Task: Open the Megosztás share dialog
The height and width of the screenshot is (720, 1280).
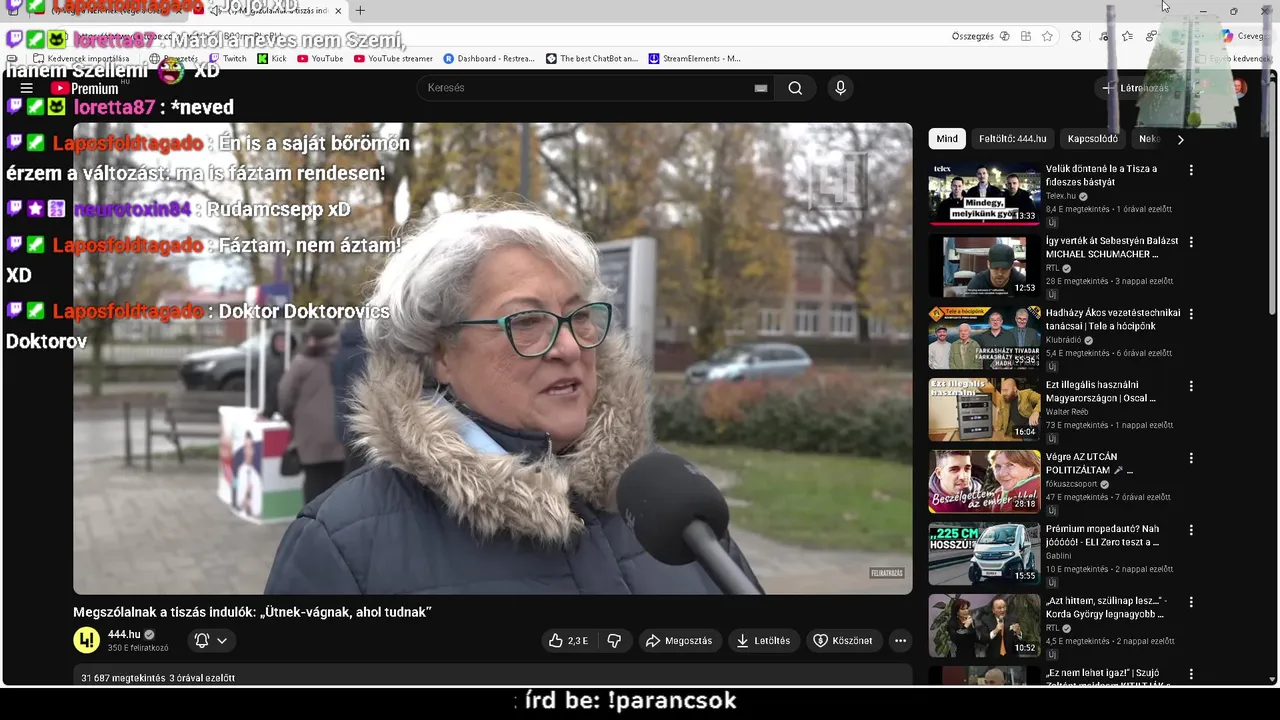Action: point(679,641)
